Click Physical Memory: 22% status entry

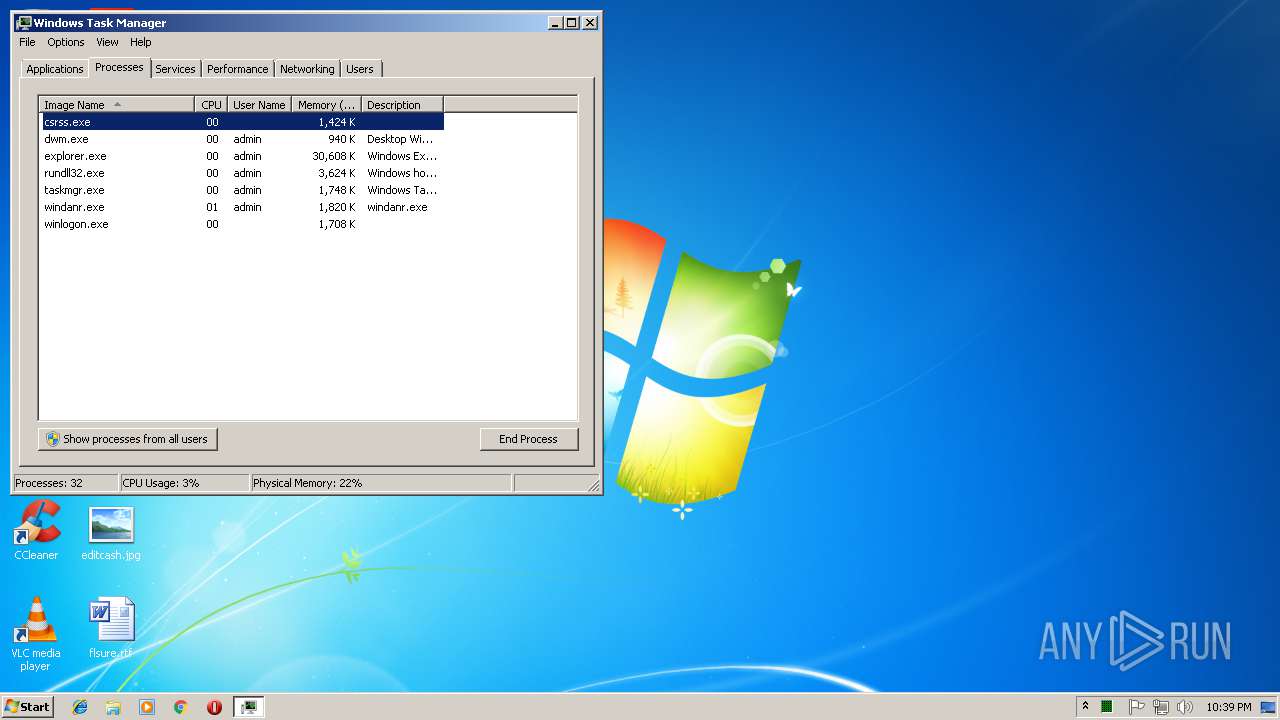tap(380, 483)
